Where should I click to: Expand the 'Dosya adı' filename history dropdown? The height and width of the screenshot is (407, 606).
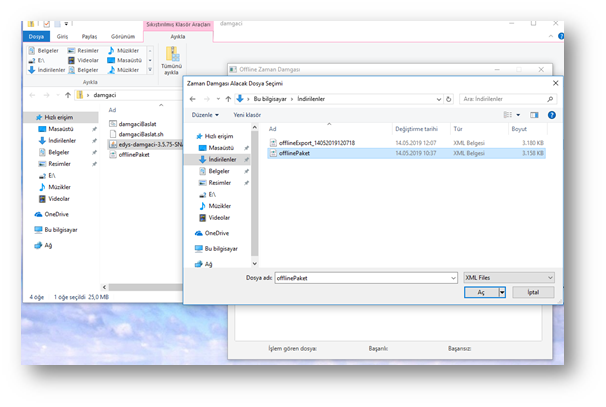(452, 277)
